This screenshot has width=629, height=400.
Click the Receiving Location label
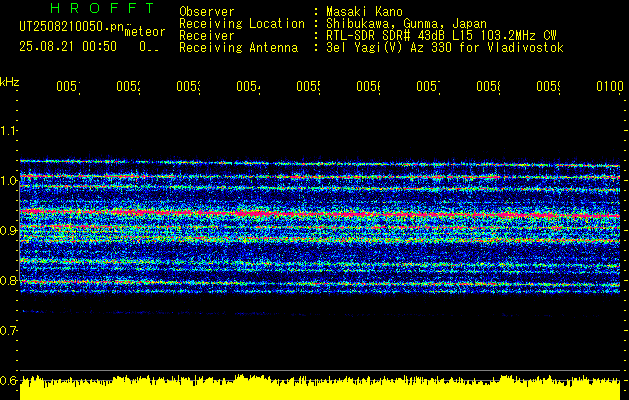pos(242,24)
